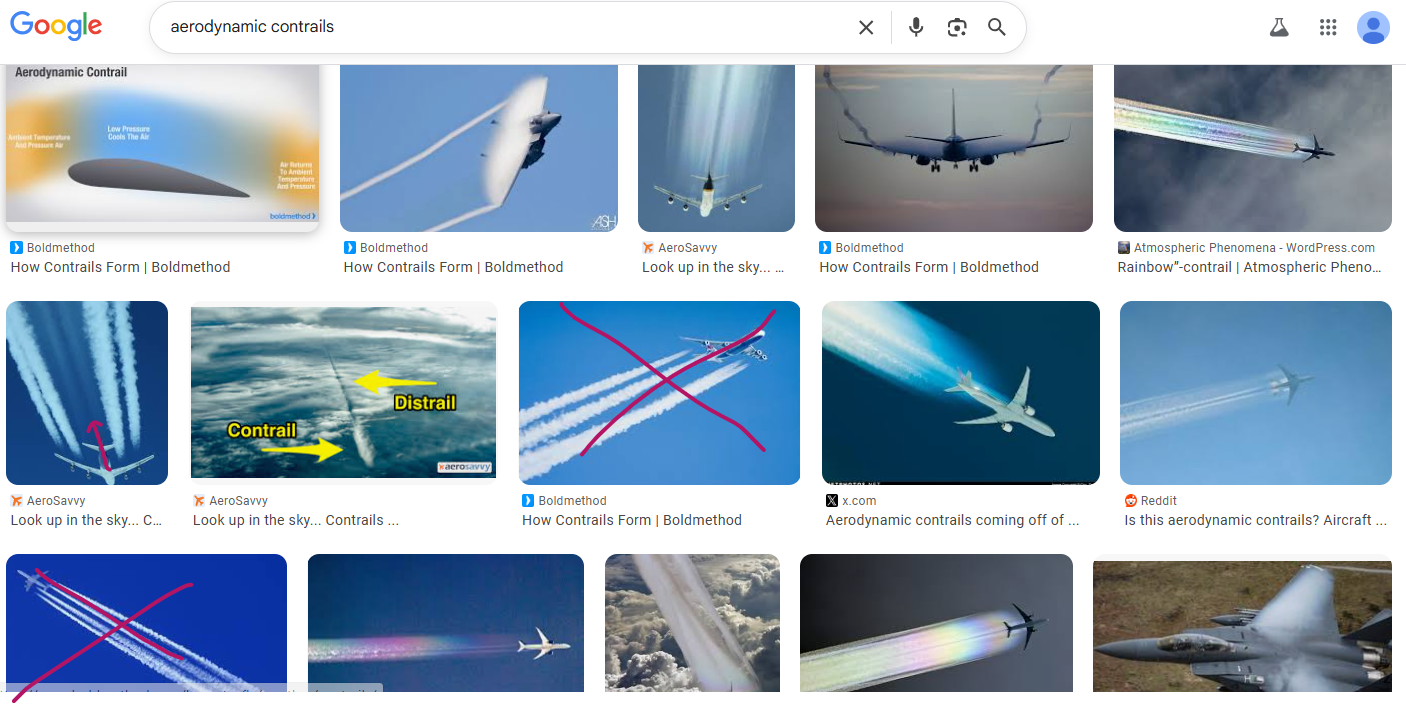
Task: Open the Contrail and Distrail labeled image
Action: pyautogui.click(x=343, y=392)
